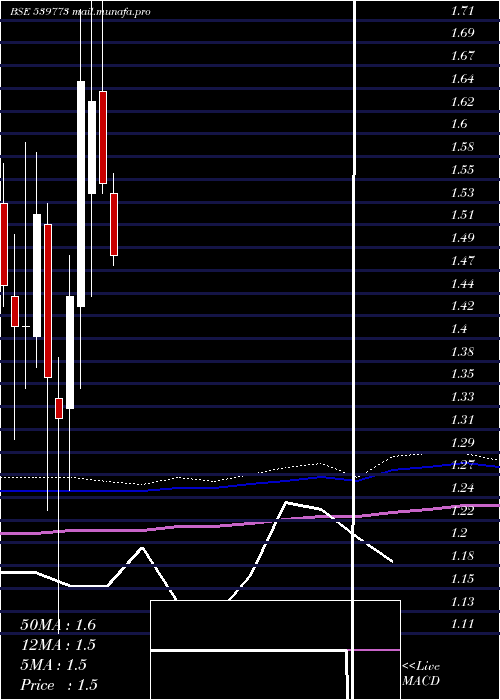Click the BSE 539773 mail.munafa.pro title text
This screenshot has width=500, height=700.
(80, 12)
